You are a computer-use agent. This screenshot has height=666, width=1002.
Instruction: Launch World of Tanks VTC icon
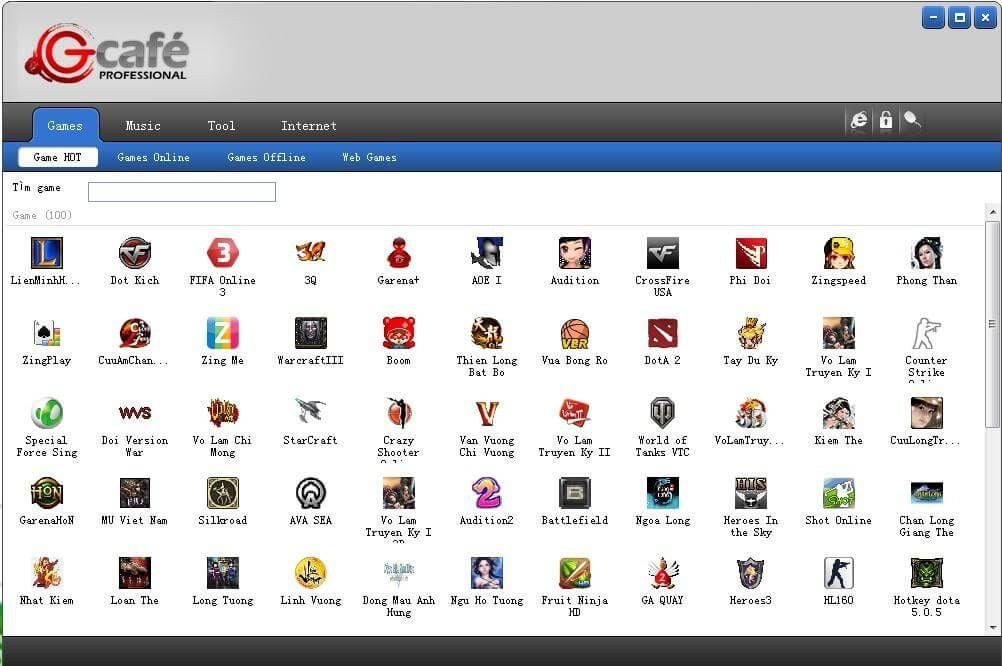663,413
